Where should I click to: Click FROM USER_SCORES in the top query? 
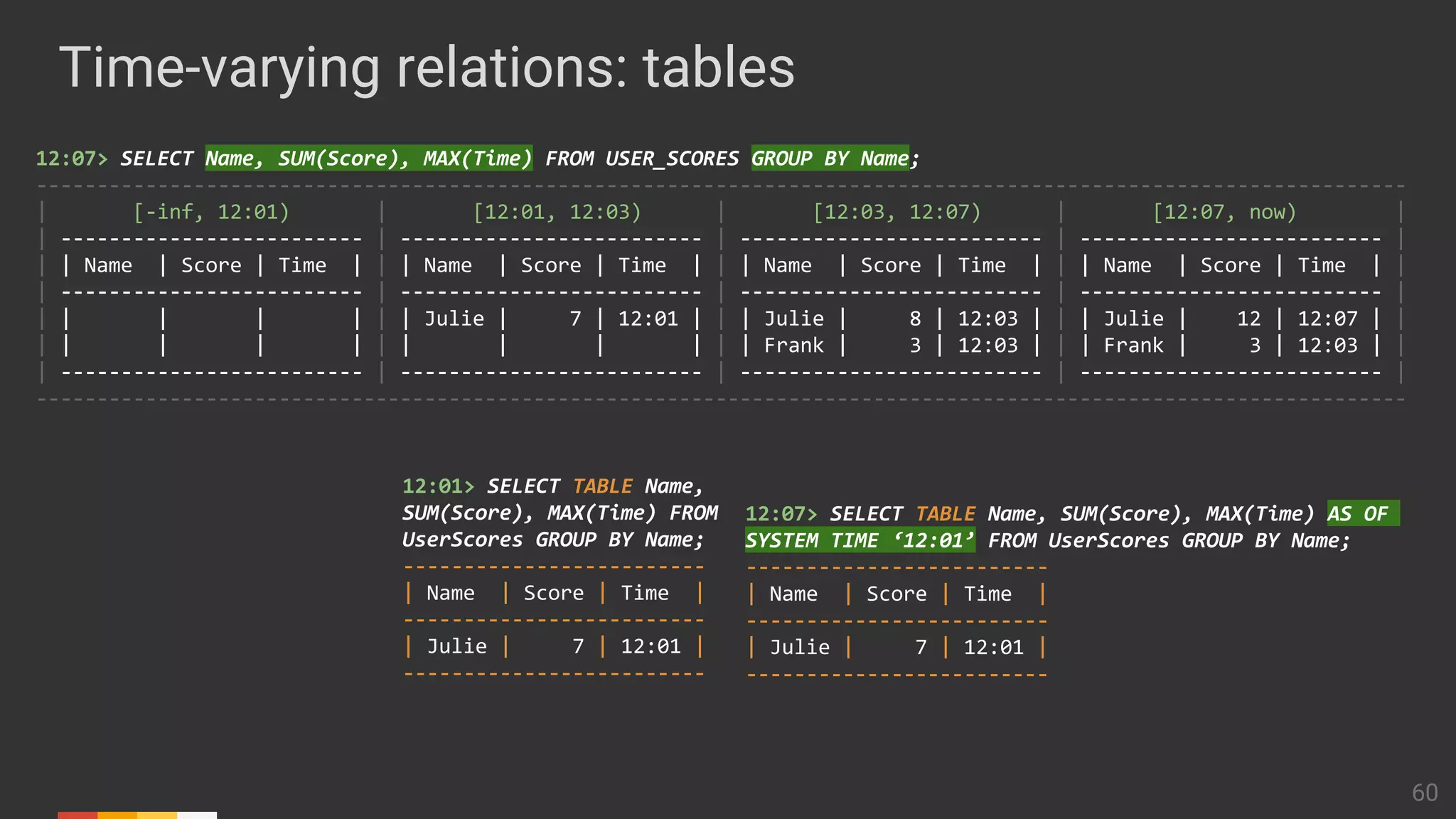[642, 159]
